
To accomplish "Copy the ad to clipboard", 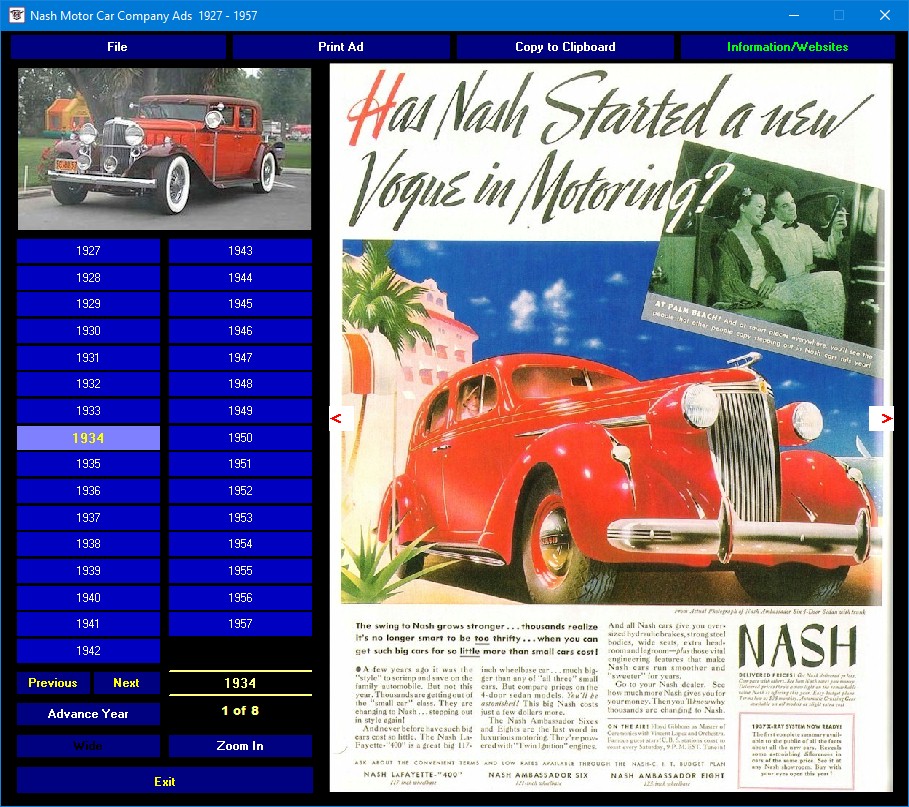I will pyautogui.click(x=565, y=47).
